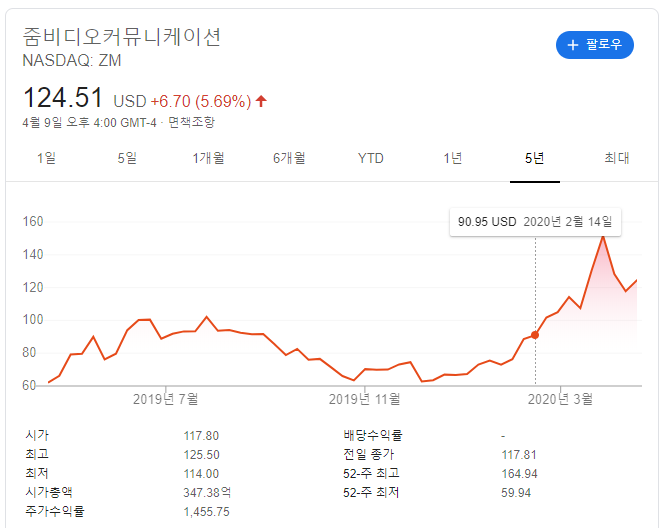Switch to the 5일 chart tab
Screen dimensions: 665x528
click(x=127, y=158)
